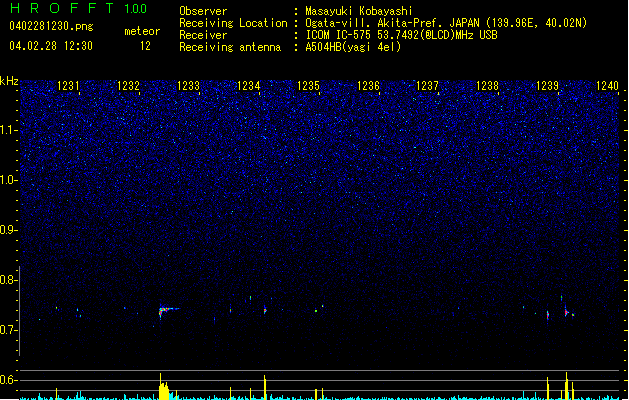Image resolution: width=629 pixels, height=400 pixels.
Task: Click the 1234 time marker
Action: 249,86
